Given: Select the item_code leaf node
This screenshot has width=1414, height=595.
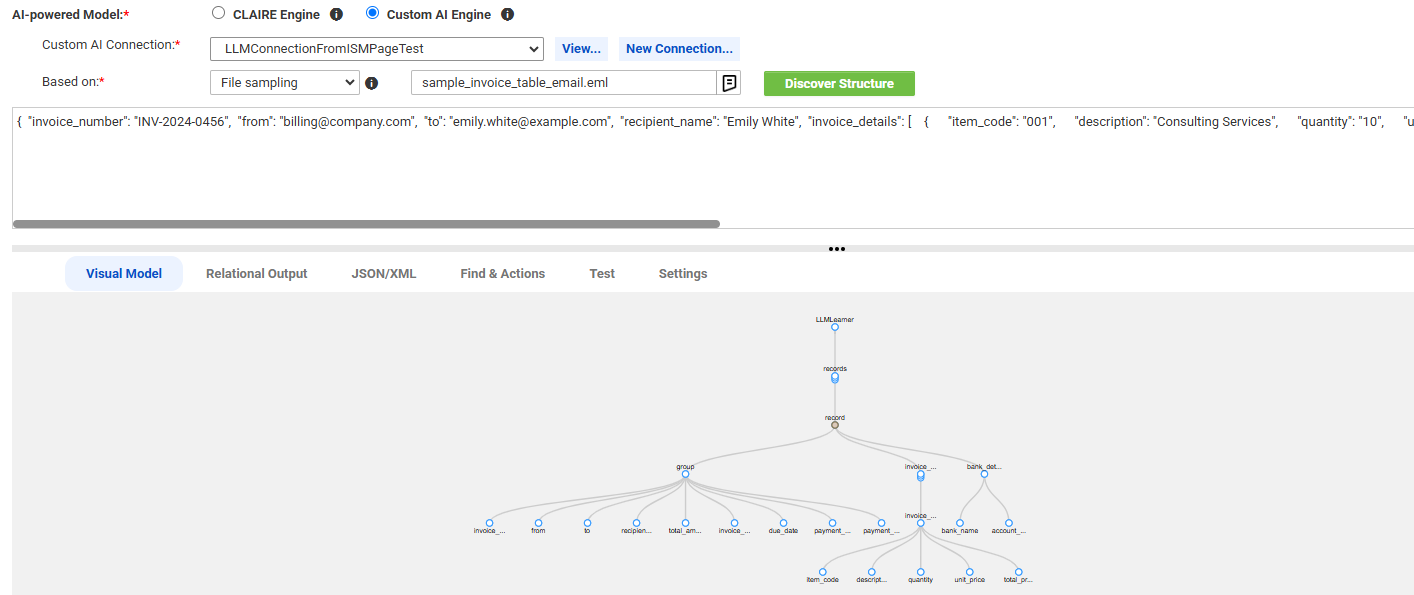Looking at the screenshot, I should (822, 571).
